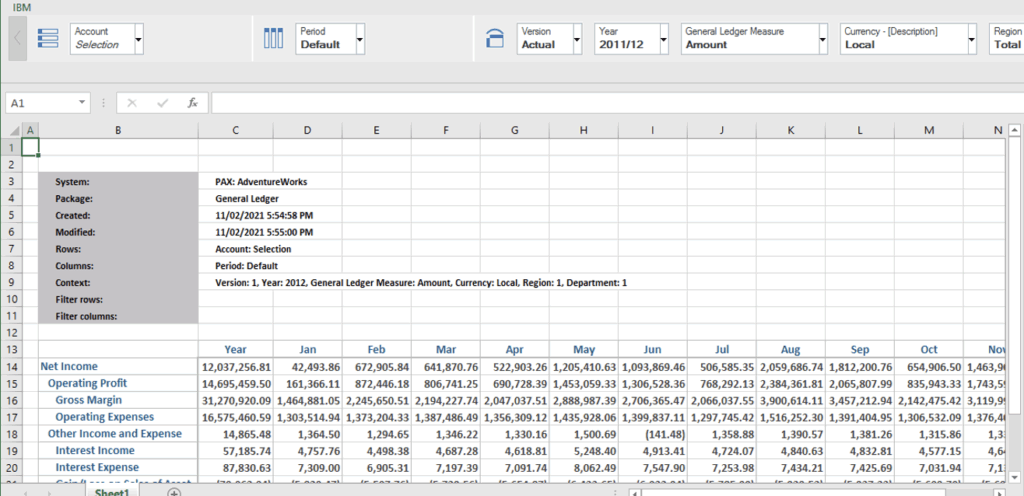1024x496 pixels.
Task: Click the Insert Function fx icon
Action: pos(193,103)
